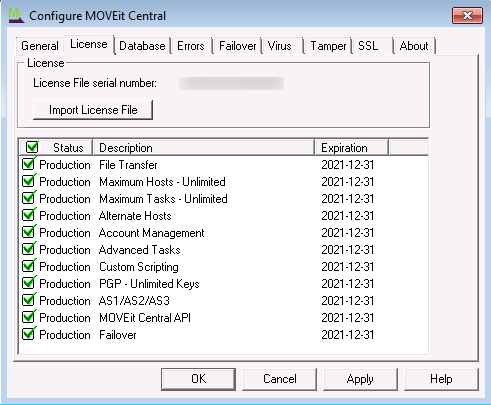Select the 'MOVEit Central API' description text

pos(145,318)
